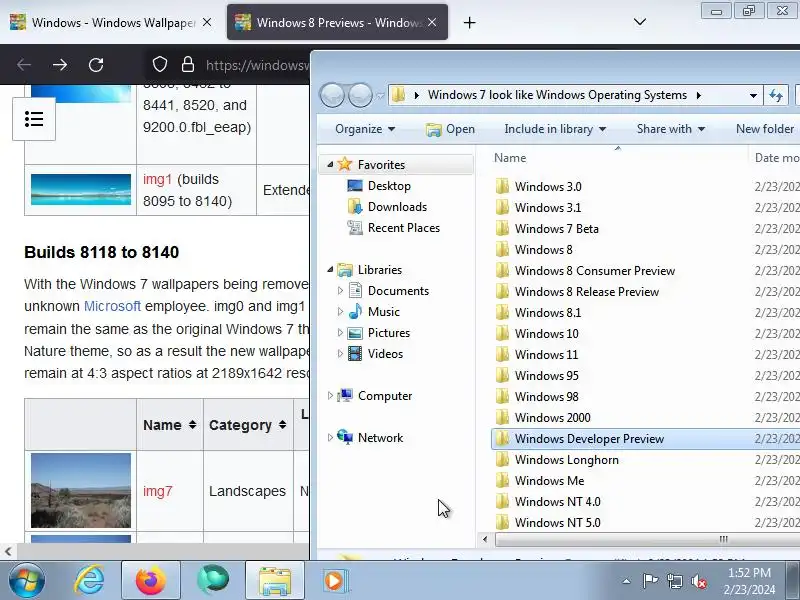Click the Explorer forward button
This screenshot has height=600, width=800.
[360, 95]
